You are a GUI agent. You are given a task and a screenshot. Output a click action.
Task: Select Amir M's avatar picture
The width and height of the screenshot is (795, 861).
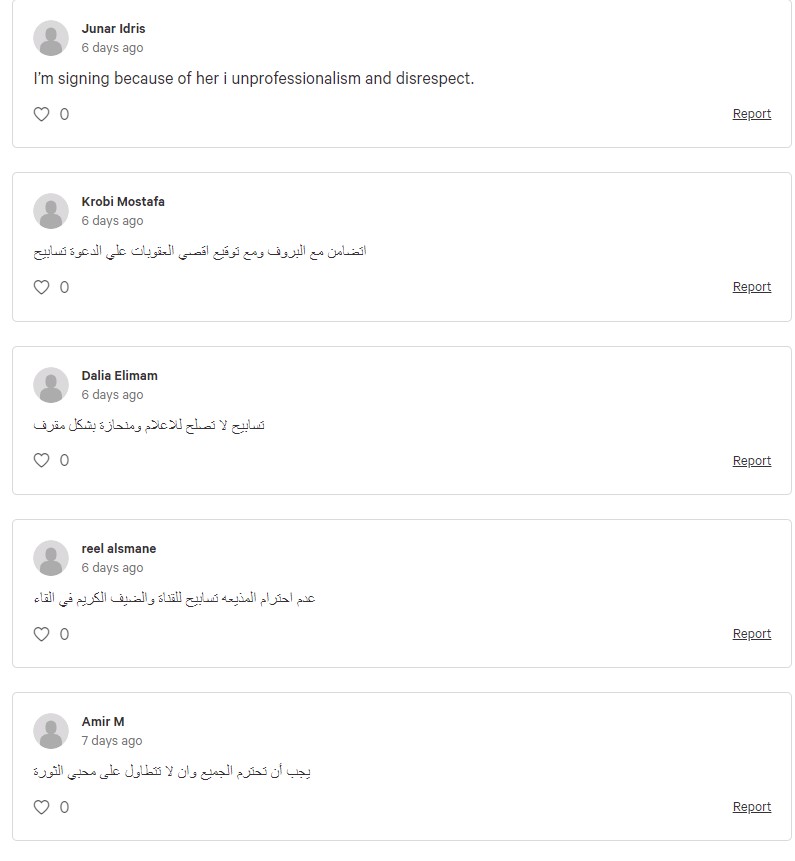tap(51, 731)
